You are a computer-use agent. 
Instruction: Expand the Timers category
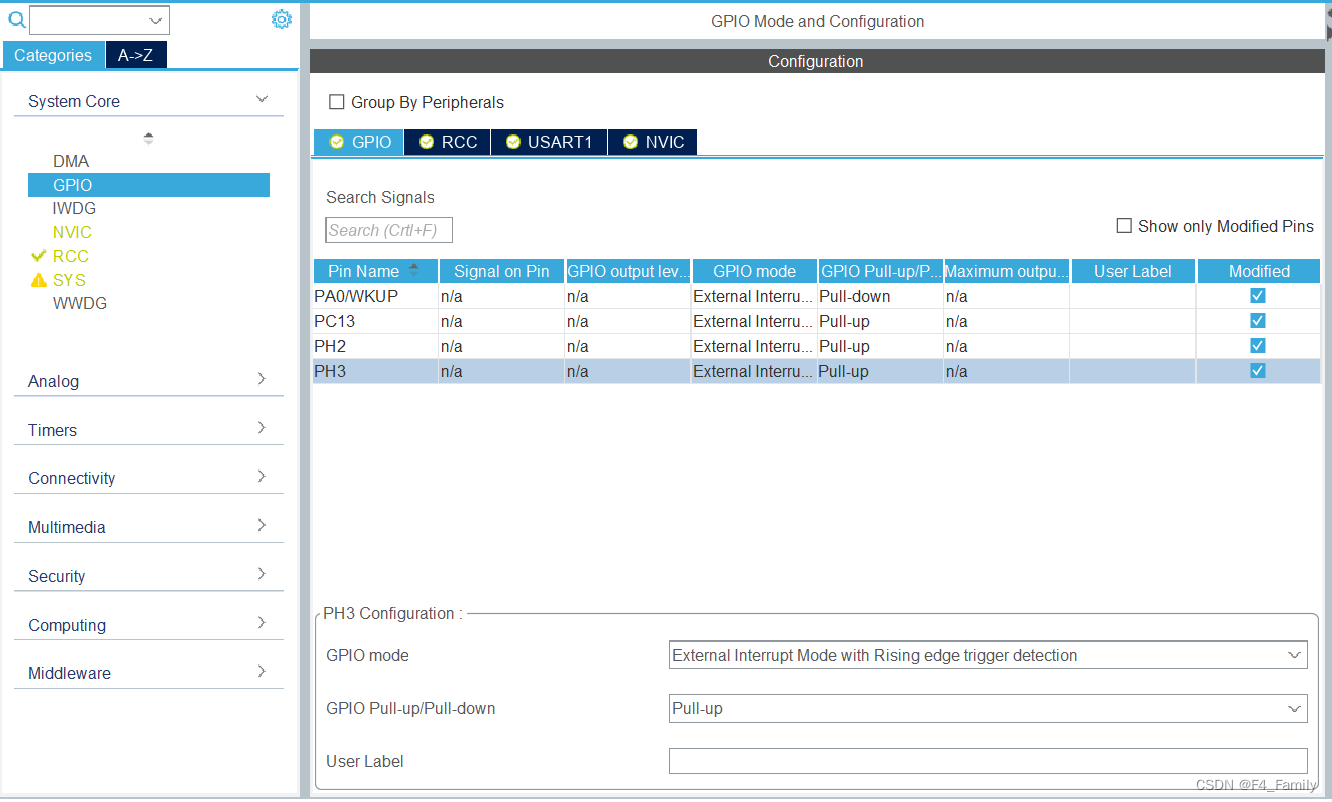[262, 428]
